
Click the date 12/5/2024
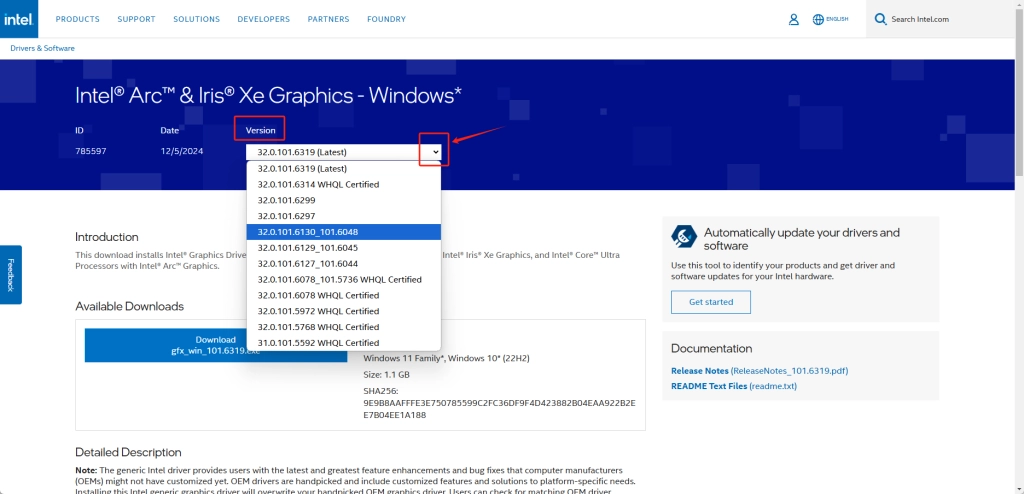click(182, 152)
